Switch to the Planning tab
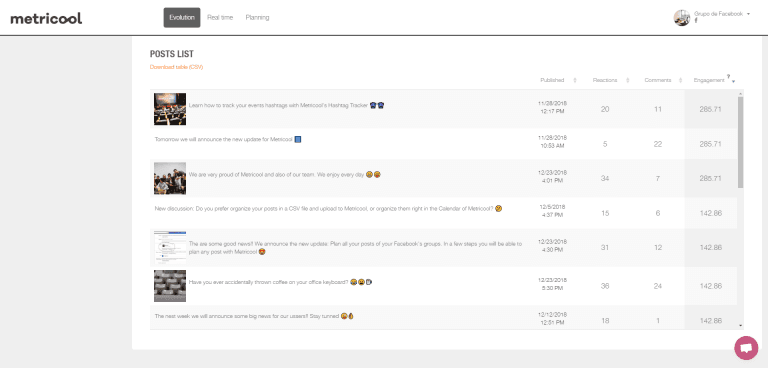The height and width of the screenshot is (368, 768). tap(258, 18)
